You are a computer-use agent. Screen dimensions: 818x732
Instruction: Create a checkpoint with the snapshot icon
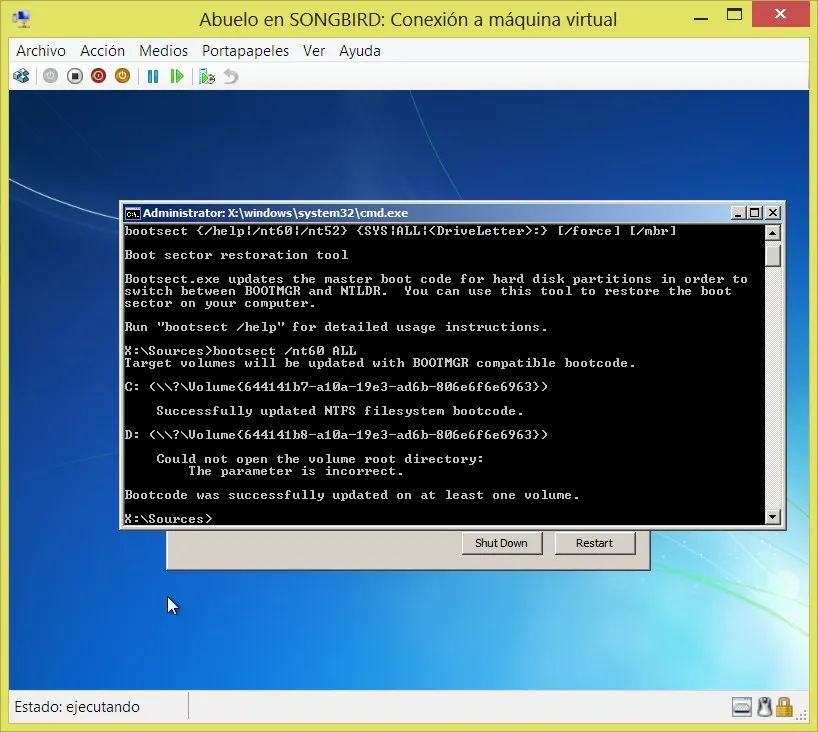coord(206,76)
